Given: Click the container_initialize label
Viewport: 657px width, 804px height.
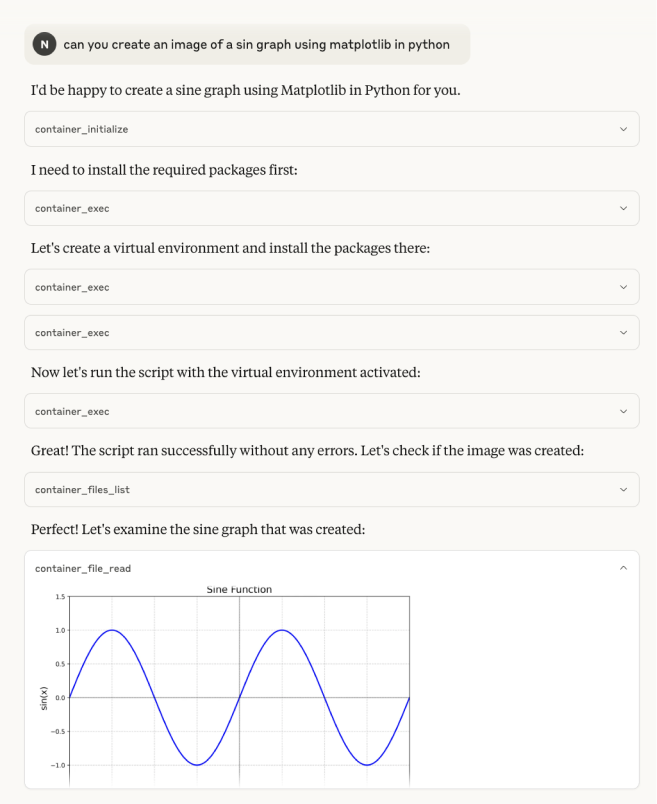Looking at the screenshot, I should coord(81,129).
